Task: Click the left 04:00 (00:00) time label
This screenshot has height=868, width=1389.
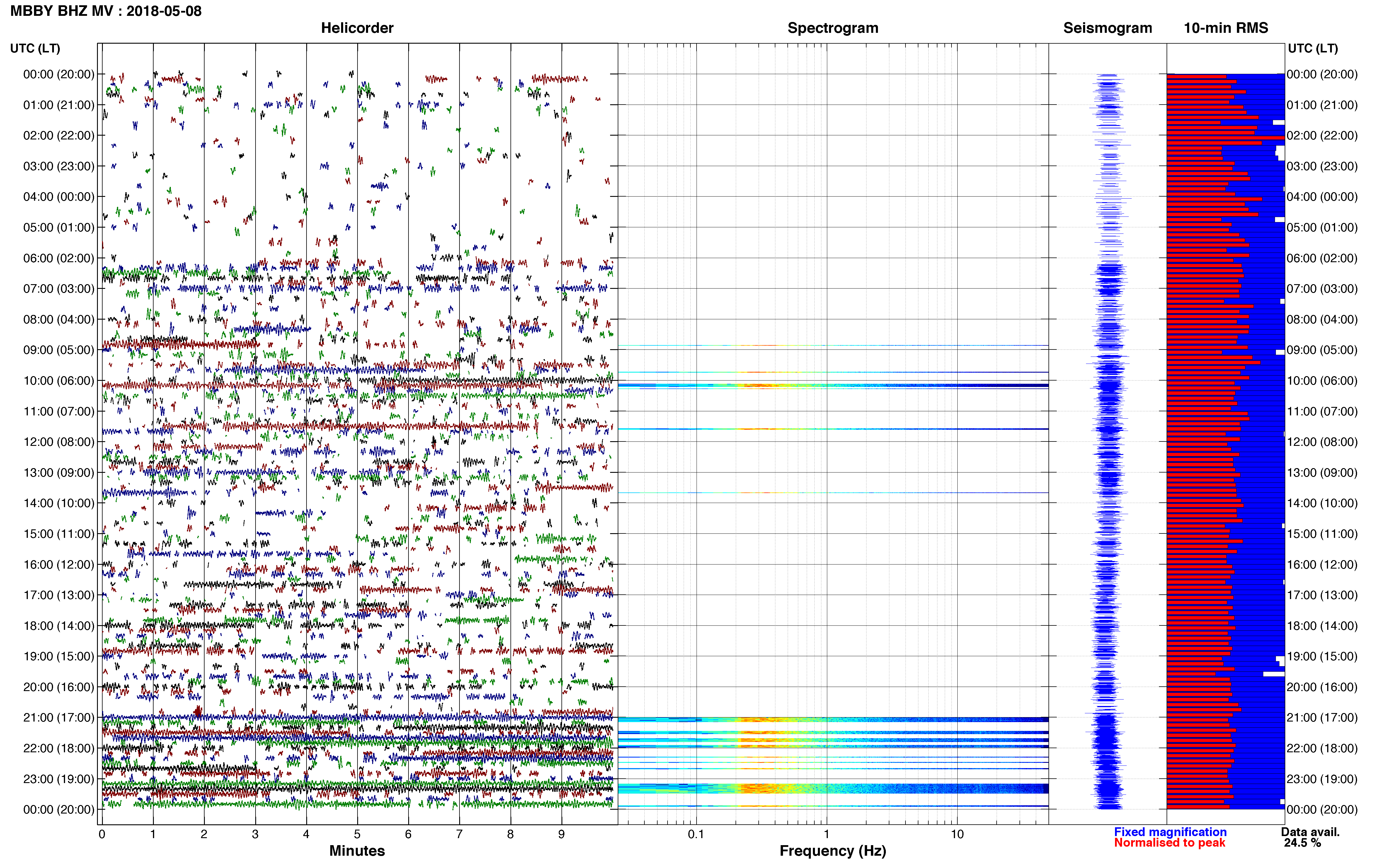Action: click(x=59, y=197)
